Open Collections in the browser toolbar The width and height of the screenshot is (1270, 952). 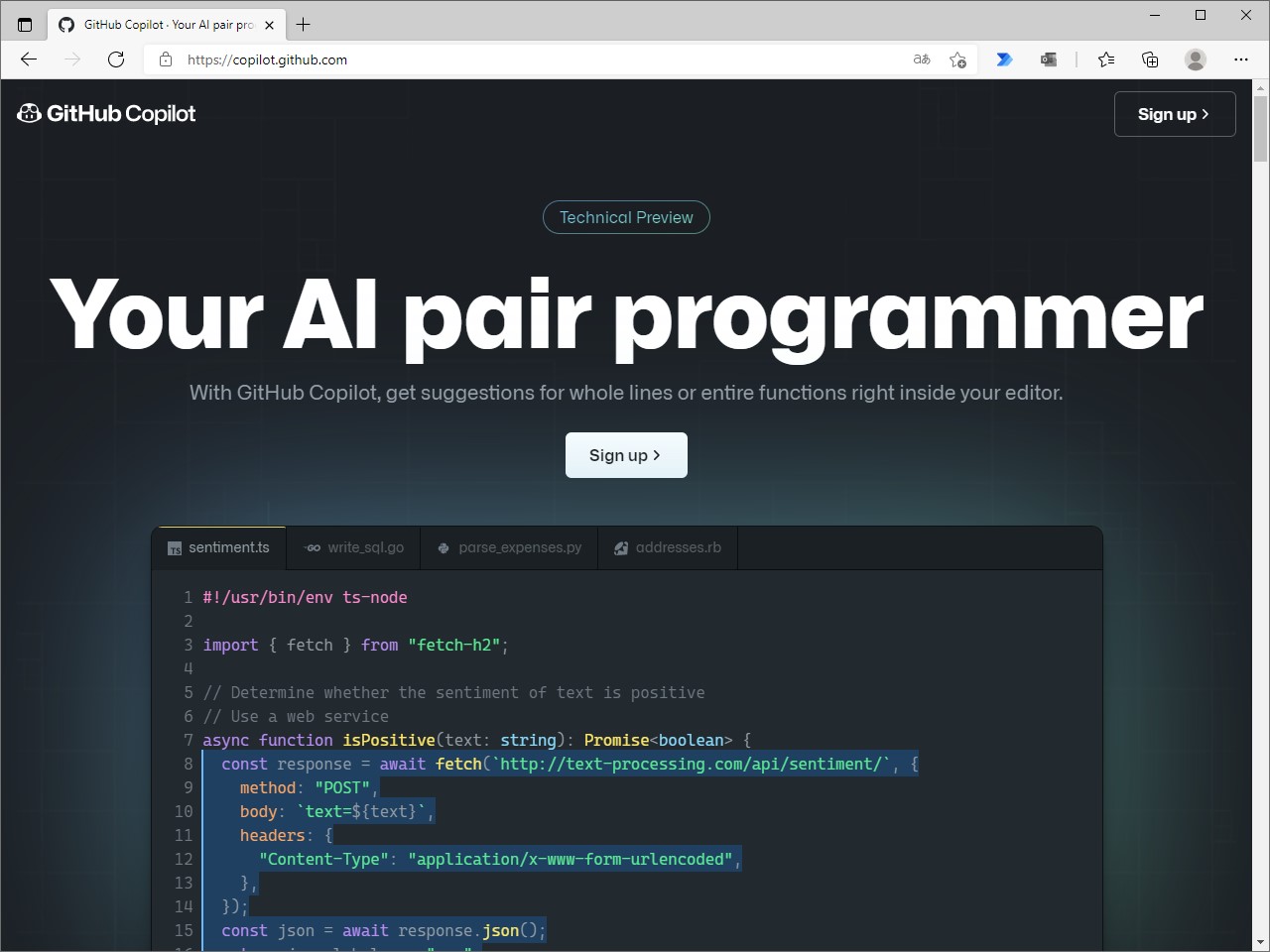tap(1149, 59)
